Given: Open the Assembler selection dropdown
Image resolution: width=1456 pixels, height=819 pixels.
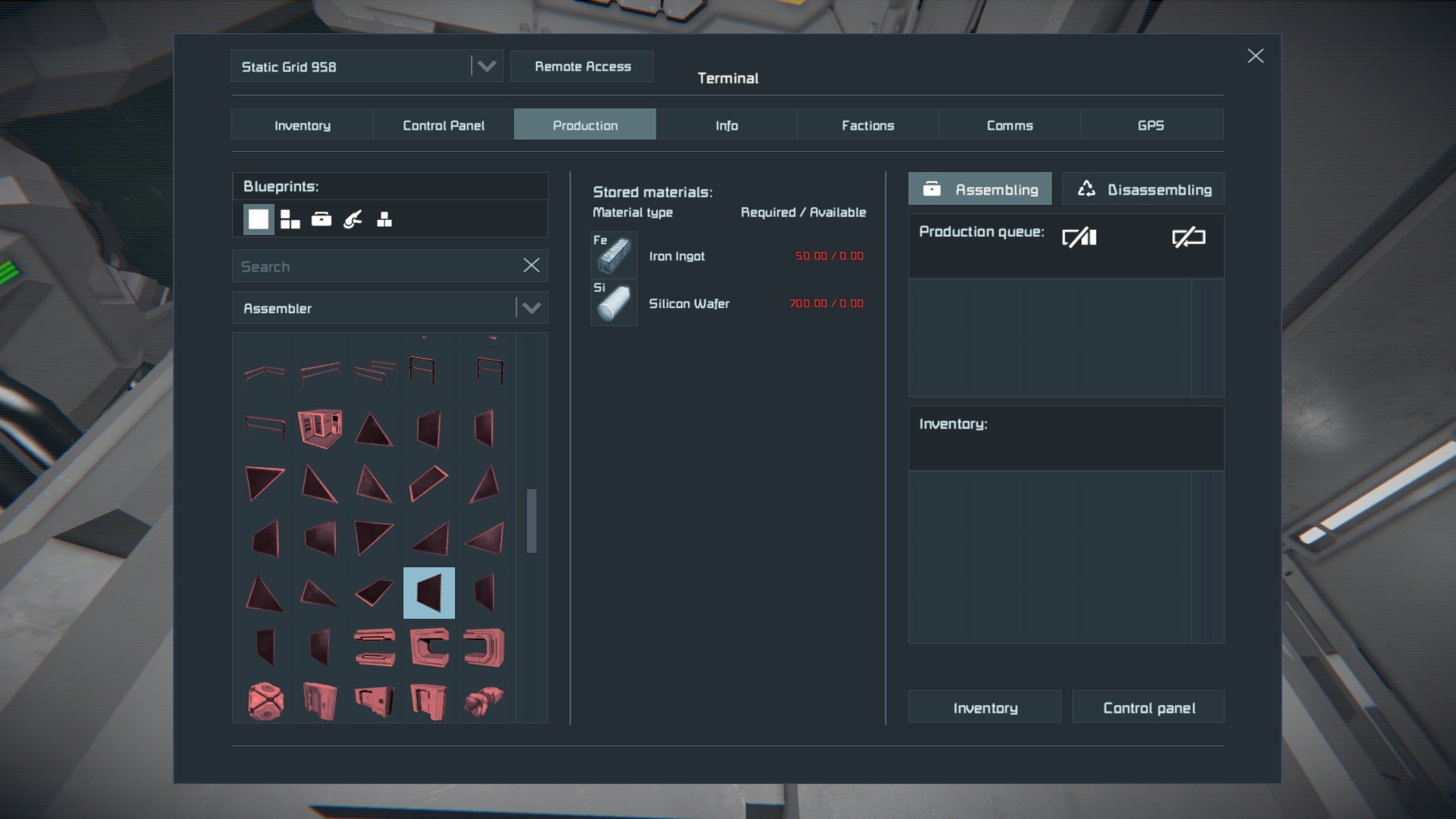Looking at the screenshot, I should (x=531, y=308).
